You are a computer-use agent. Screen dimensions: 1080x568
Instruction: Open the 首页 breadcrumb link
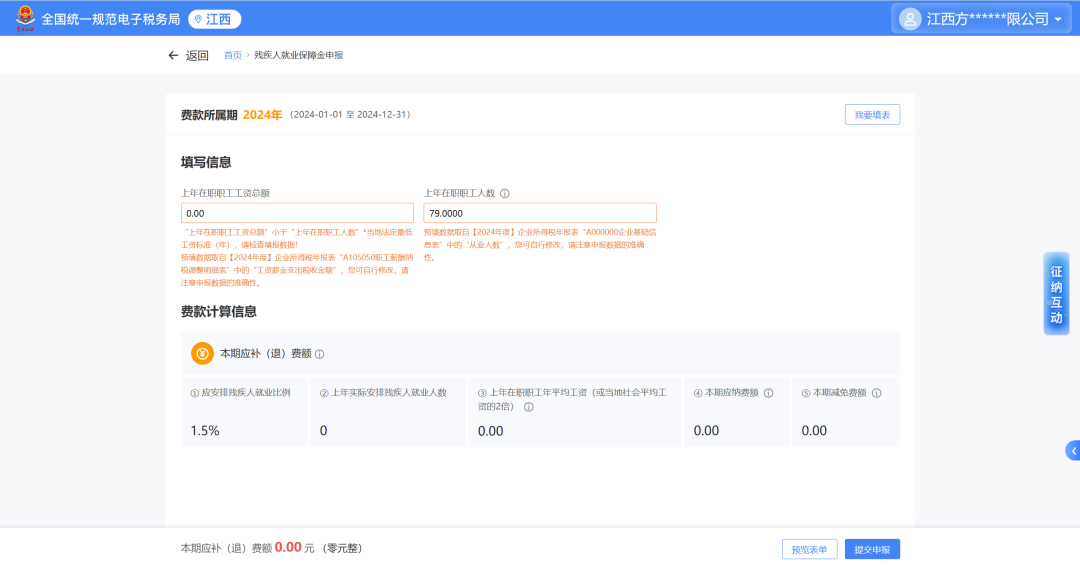click(x=233, y=55)
